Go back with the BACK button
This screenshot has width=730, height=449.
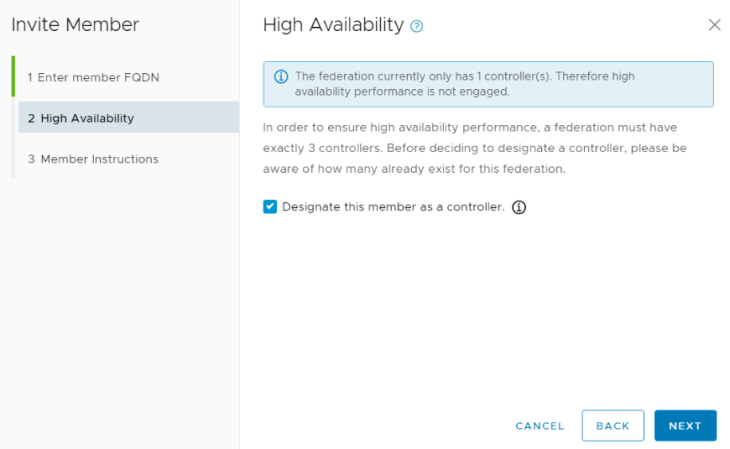(x=613, y=426)
